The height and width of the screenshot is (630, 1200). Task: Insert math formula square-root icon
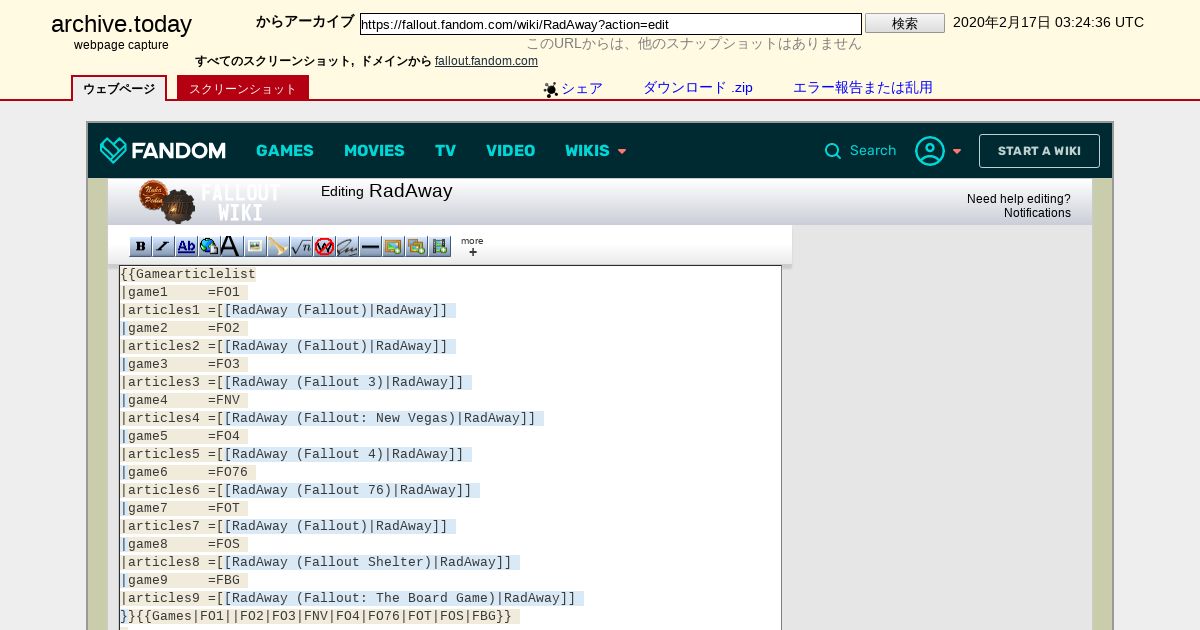[x=301, y=246]
